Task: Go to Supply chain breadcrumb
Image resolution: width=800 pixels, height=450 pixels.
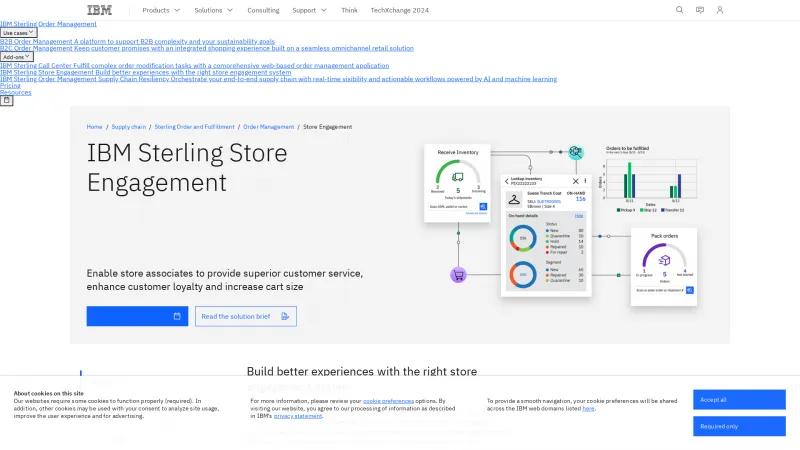Action: click(x=129, y=127)
